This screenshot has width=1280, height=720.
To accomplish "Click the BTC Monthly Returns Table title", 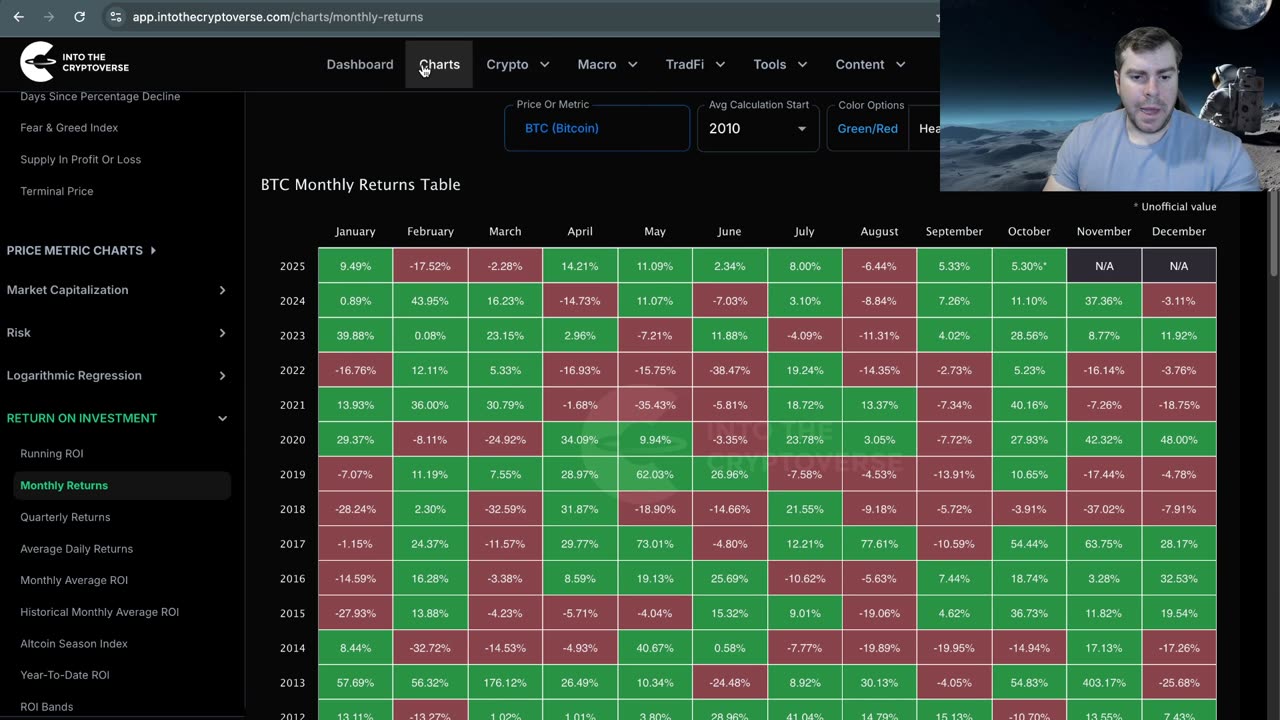I will coord(360,185).
